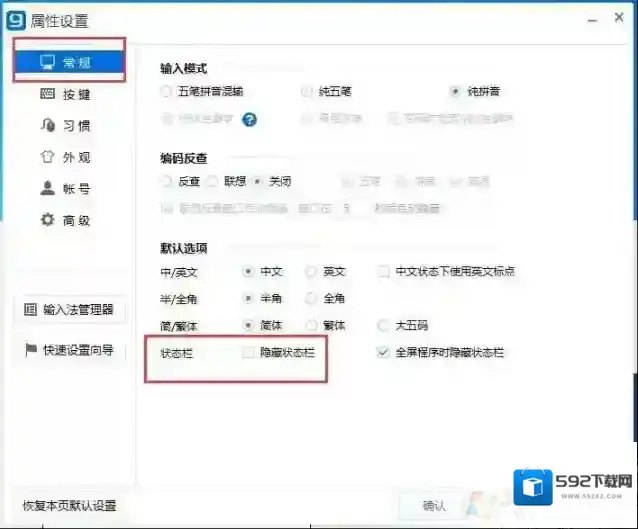This screenshot has width=638, height=529.
Task: Click the 外观 (Appearance) shirt icon
Action: click(47, 157)
